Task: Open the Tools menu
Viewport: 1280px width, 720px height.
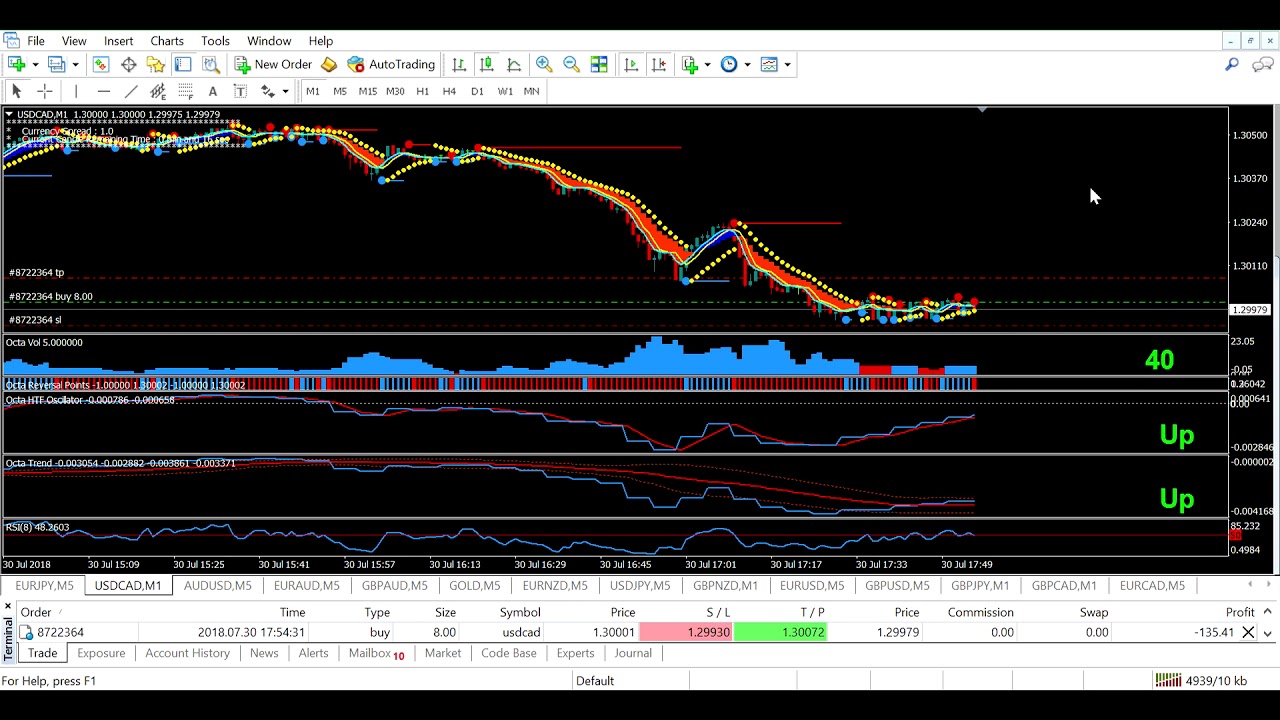Action: [x=215, y=41]
